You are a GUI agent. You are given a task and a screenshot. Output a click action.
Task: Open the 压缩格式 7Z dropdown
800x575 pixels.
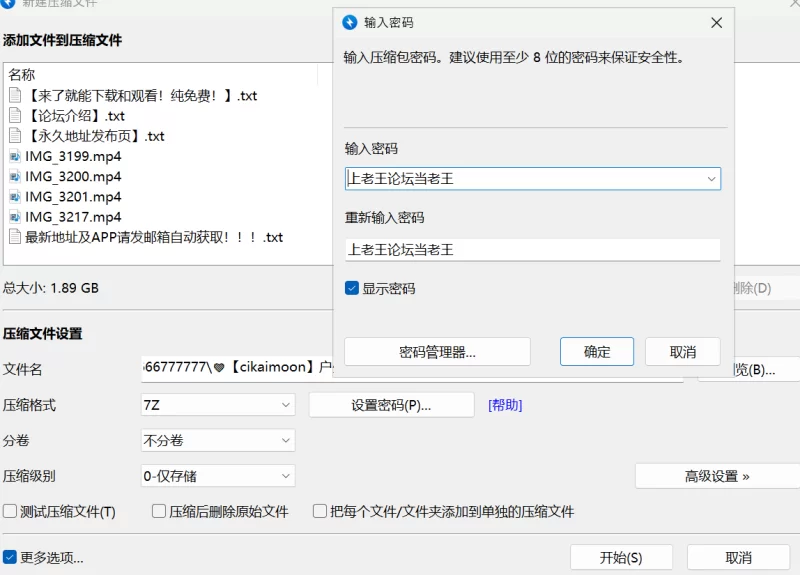tap(285, 405)
